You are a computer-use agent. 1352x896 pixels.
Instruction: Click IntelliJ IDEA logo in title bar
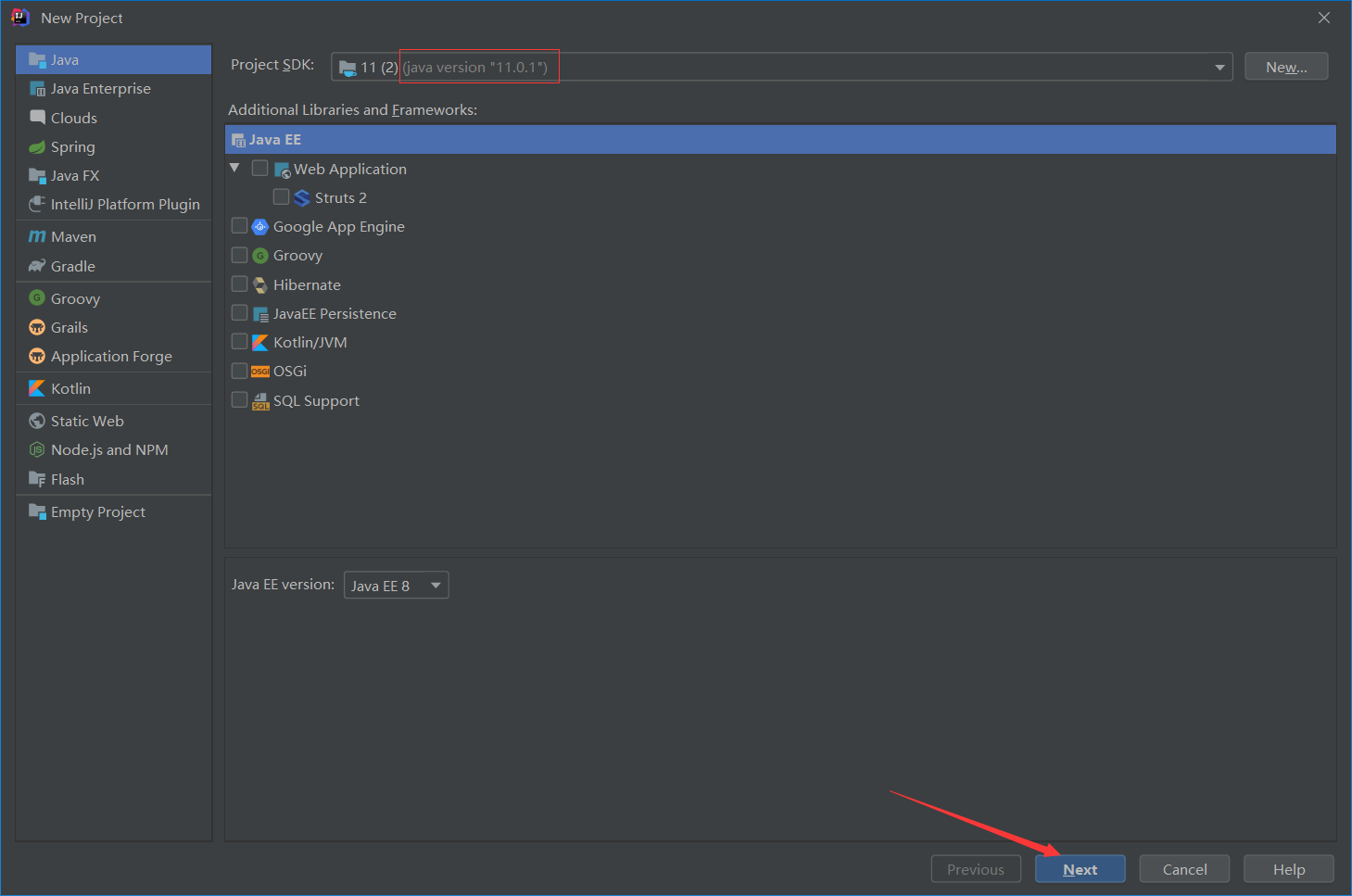[20, 18]
